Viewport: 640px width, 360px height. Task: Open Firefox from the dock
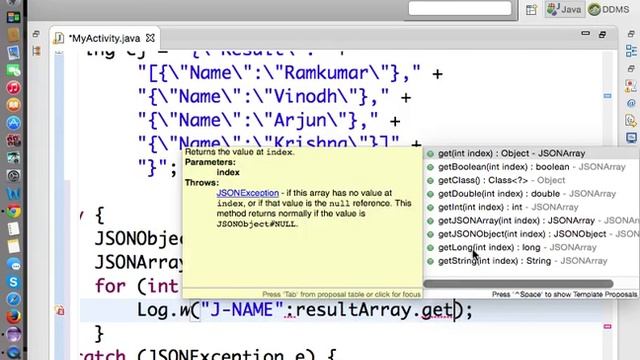coord(13,317)
